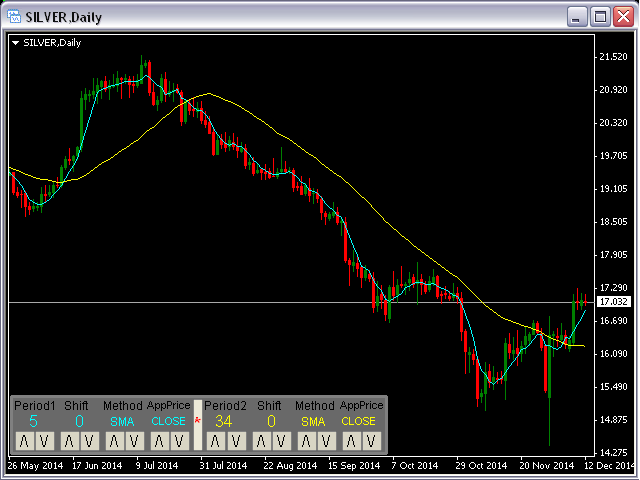The image size is (640, 480).
Task: Decrease Period1 with its down arrow
Action: (43, 441)
